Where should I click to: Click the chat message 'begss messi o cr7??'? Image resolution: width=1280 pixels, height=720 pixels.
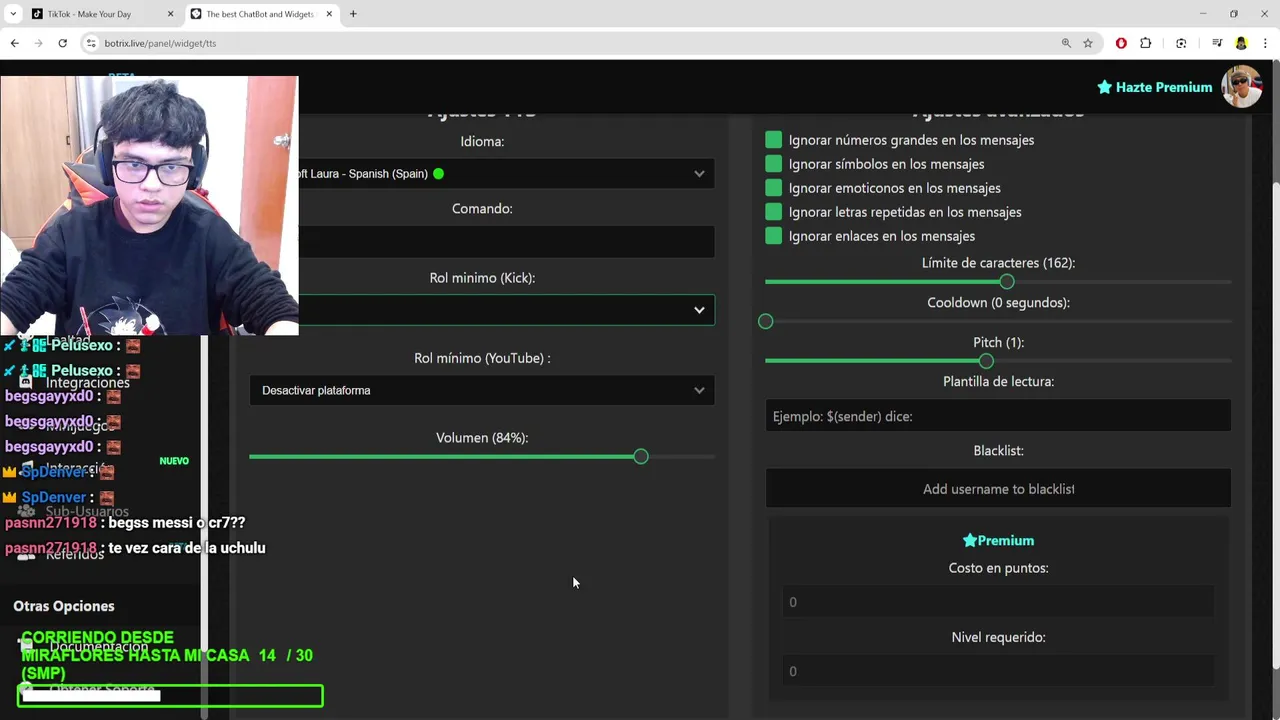tap(177, 523)
